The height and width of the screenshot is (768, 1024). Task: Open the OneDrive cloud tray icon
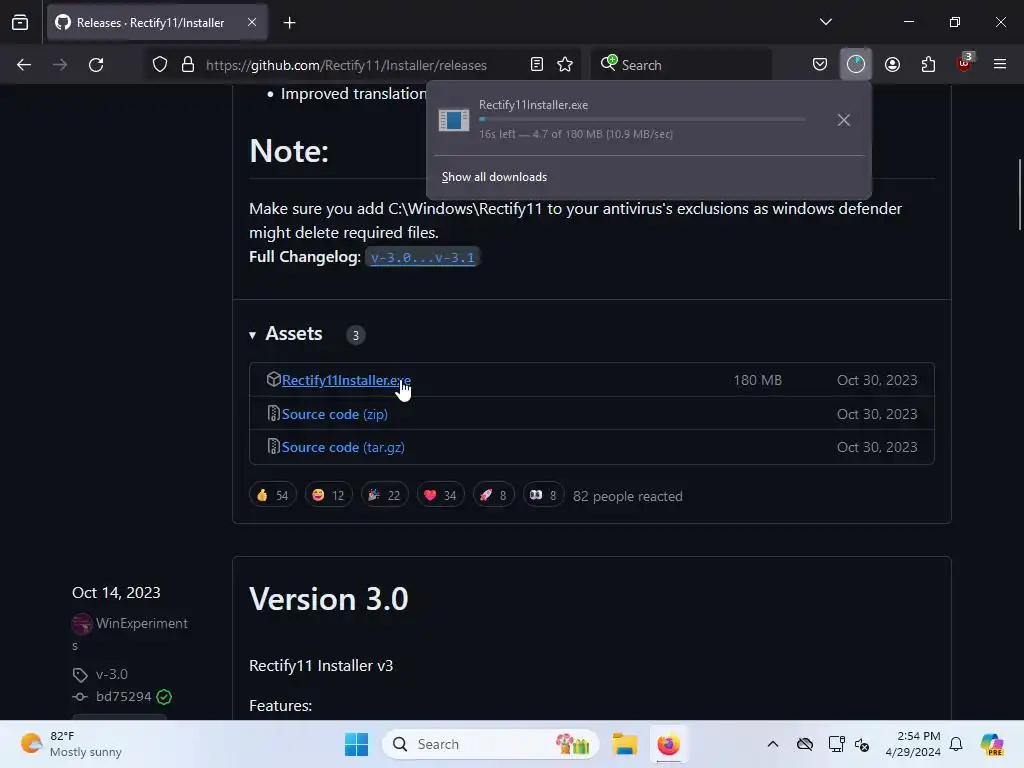point(805,744)
